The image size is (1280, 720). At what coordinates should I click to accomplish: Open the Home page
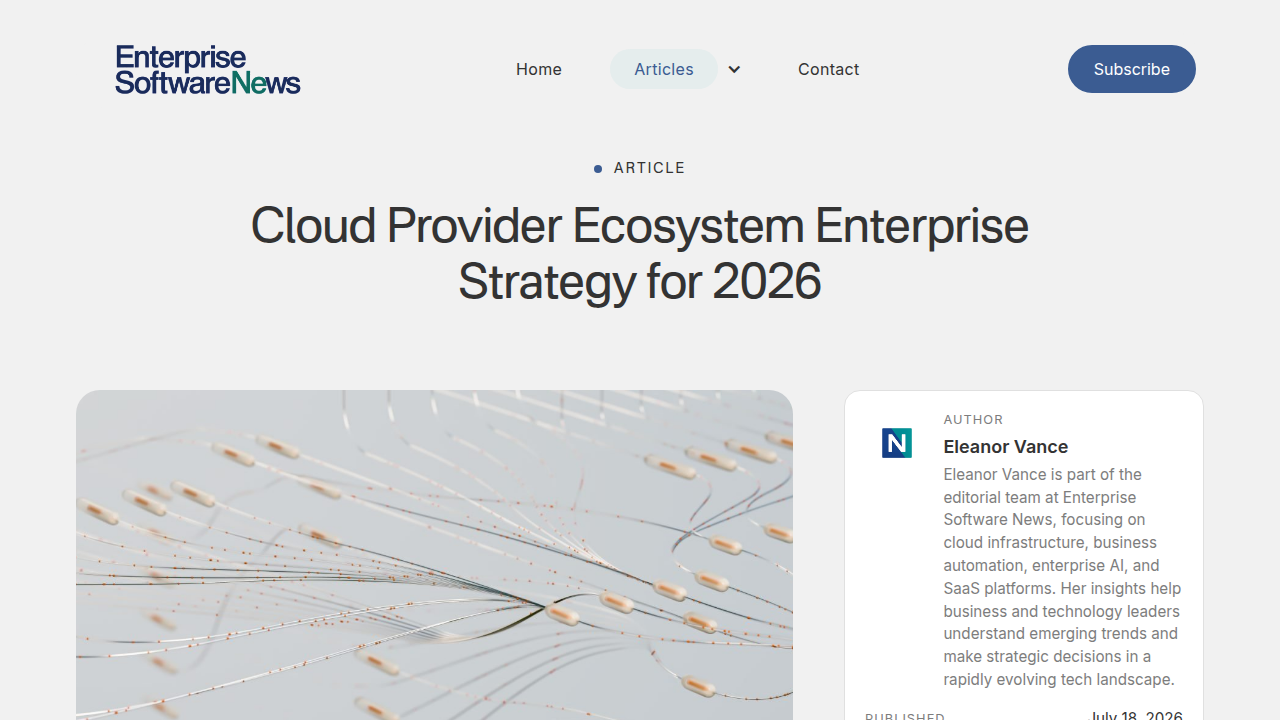[x=539, y=69]
